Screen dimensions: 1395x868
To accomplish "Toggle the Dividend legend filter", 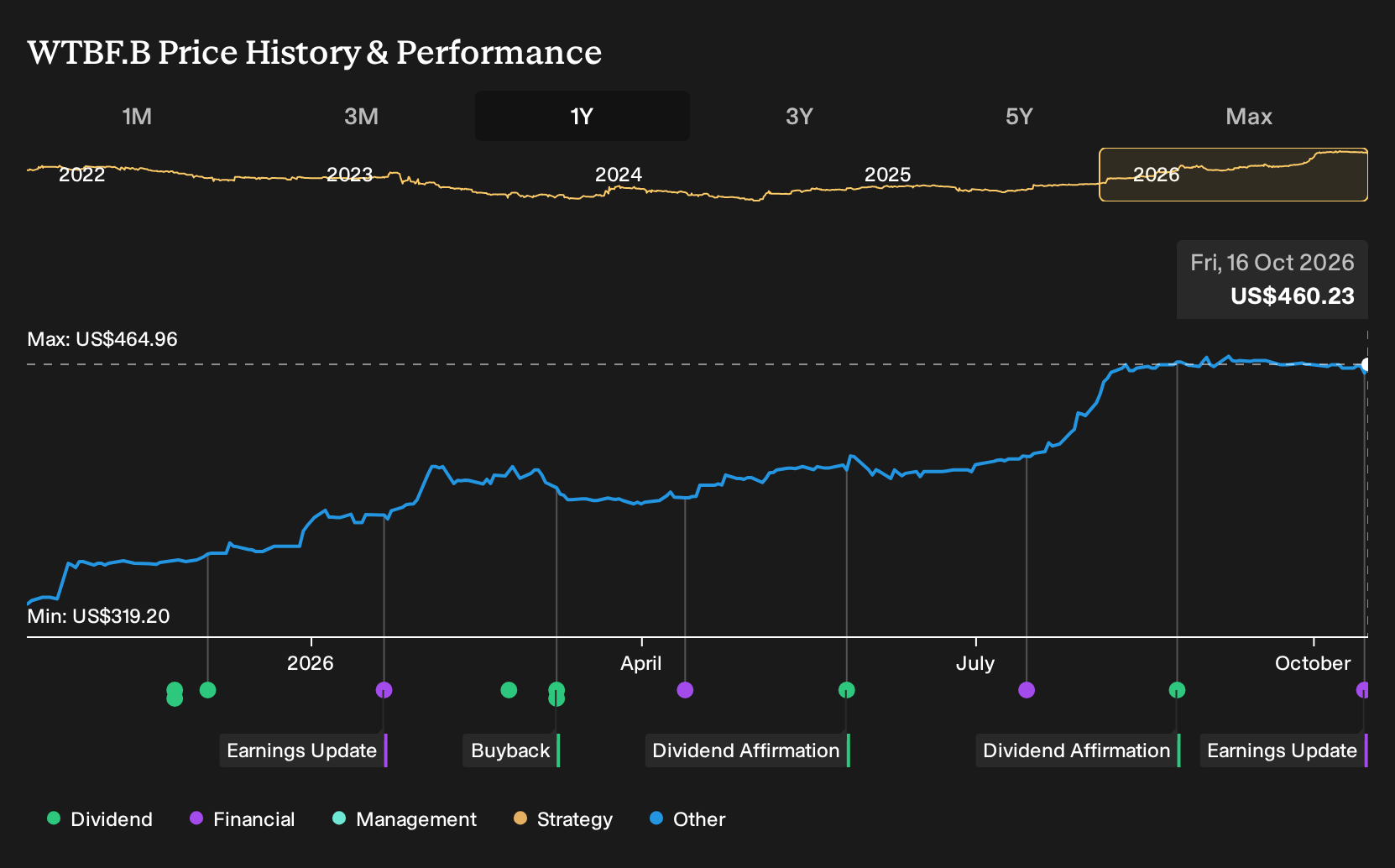I will point(100,819).
